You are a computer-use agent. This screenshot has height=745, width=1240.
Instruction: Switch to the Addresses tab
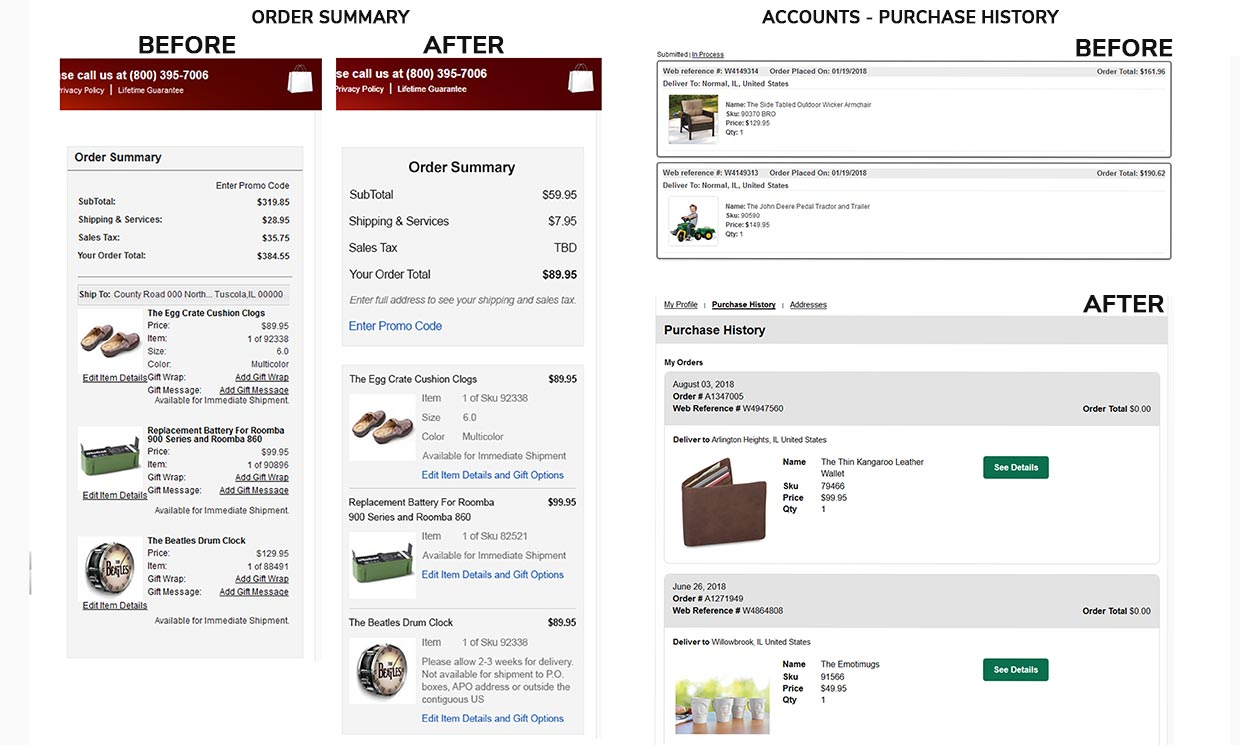pyautogui.click(x=808, y=305)
